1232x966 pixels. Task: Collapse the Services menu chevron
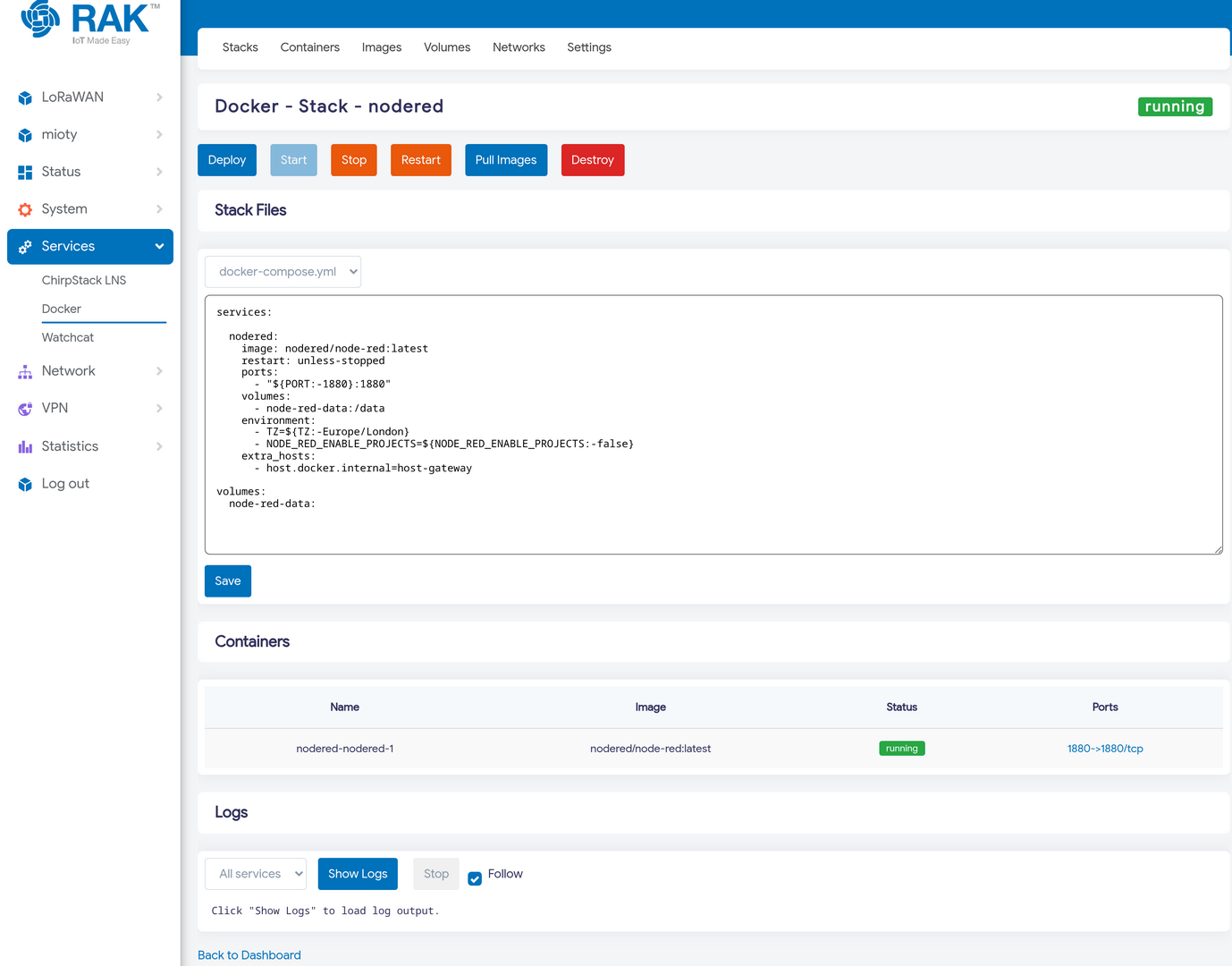pos(159,247)
